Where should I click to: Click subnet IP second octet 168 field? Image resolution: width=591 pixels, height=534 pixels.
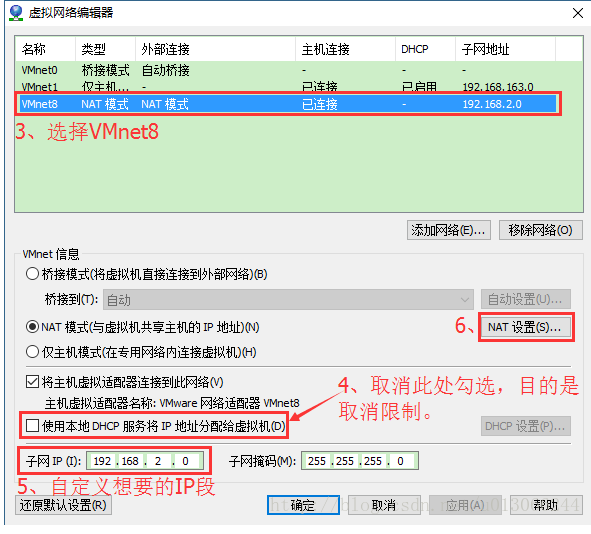130,461
